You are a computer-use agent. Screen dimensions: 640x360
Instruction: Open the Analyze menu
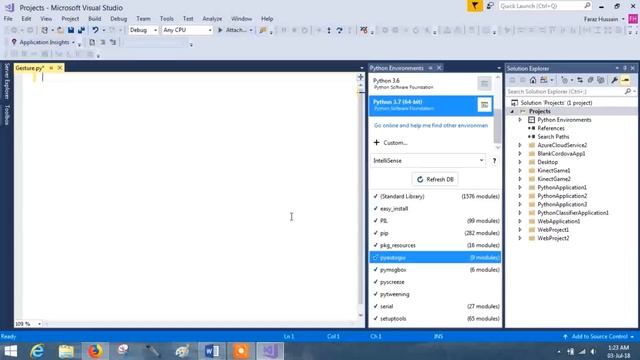tap(212, 19)
